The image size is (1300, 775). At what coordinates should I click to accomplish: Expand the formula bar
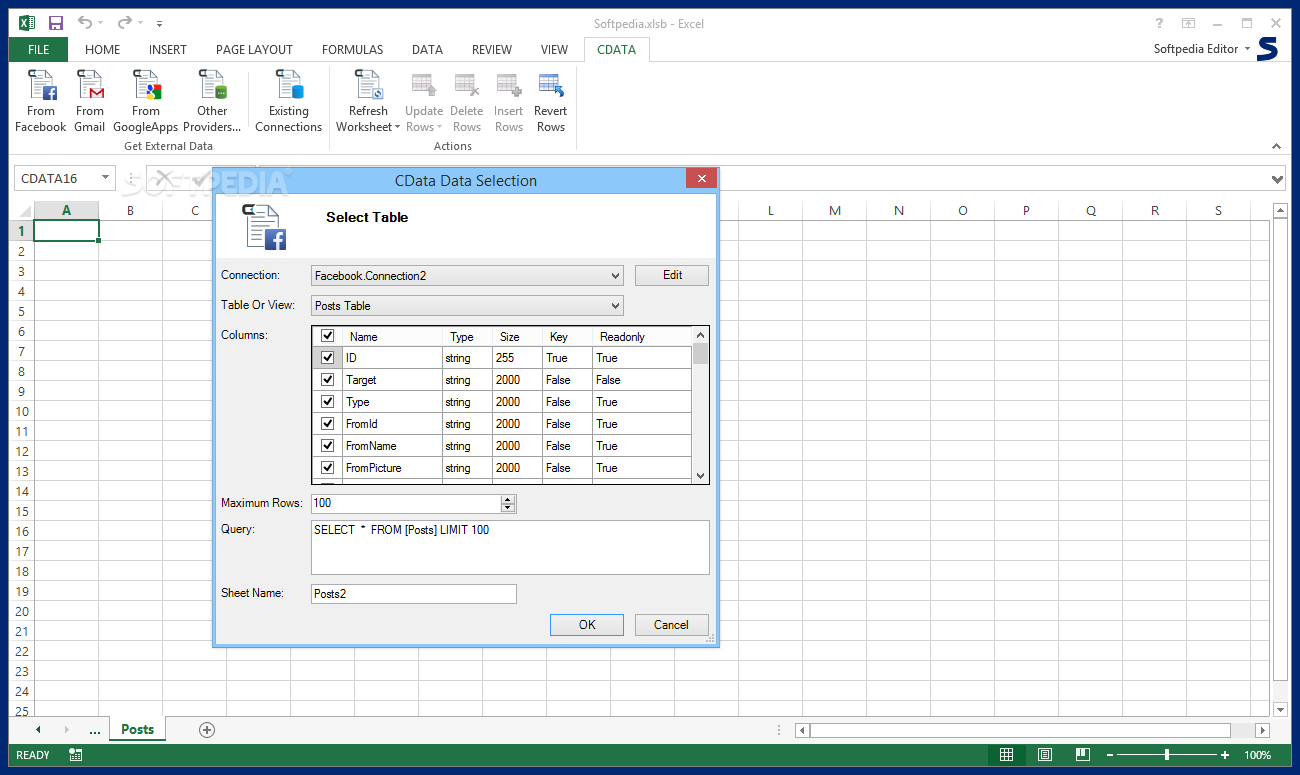click(x=1277, y=179)
